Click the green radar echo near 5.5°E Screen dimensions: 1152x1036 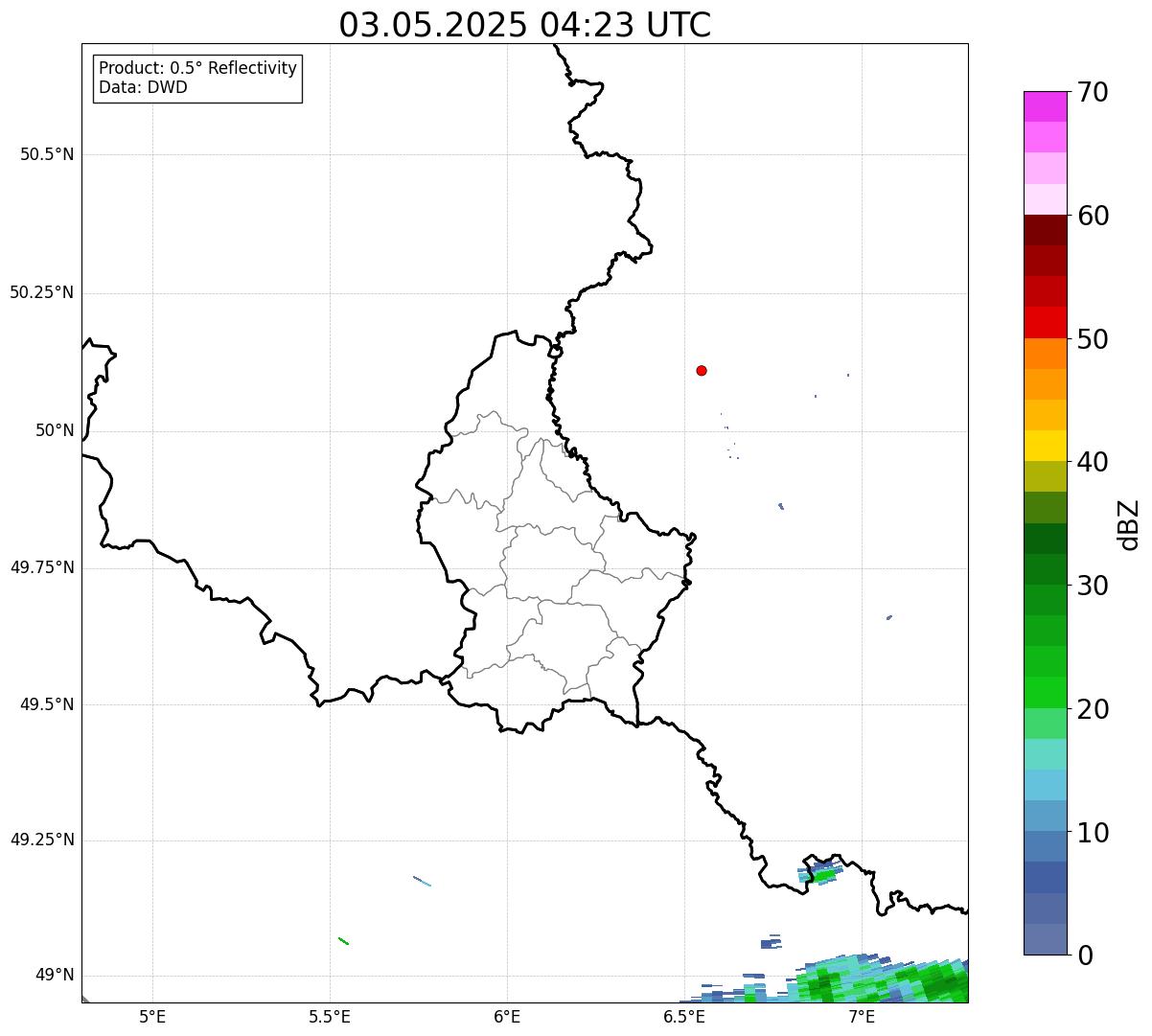pyautogui.click(x=343, y=941)
